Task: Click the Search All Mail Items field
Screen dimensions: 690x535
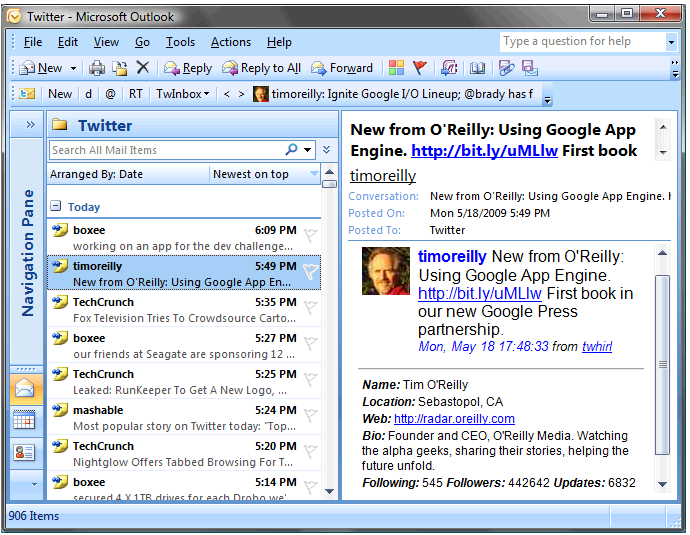Action: tap(165, 150)
